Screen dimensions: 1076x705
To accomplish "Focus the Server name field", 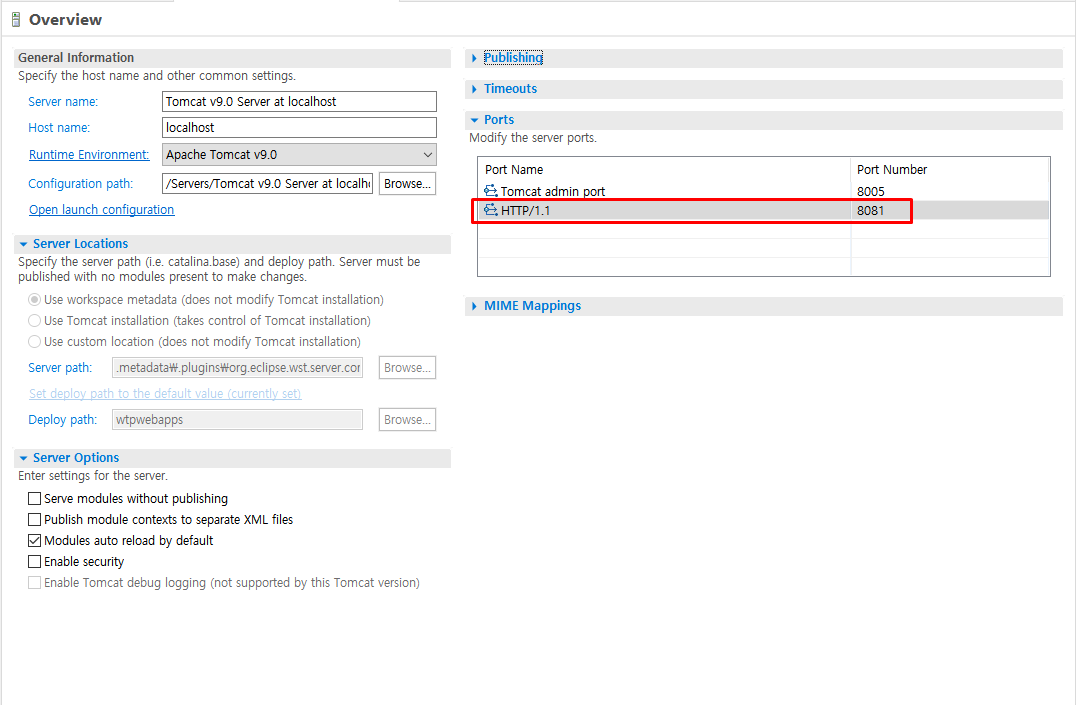I will coord(299,102).
